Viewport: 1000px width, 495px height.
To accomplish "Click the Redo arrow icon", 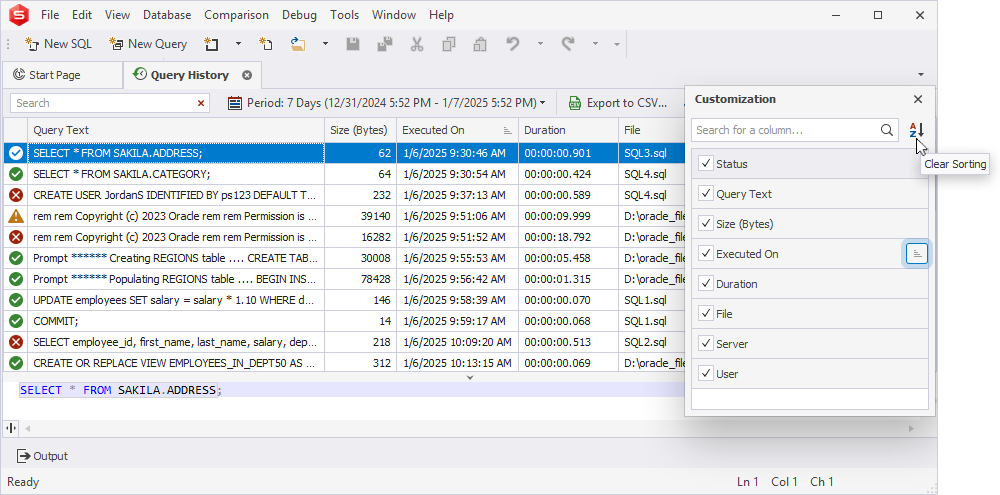I will [x=568, y=44].
